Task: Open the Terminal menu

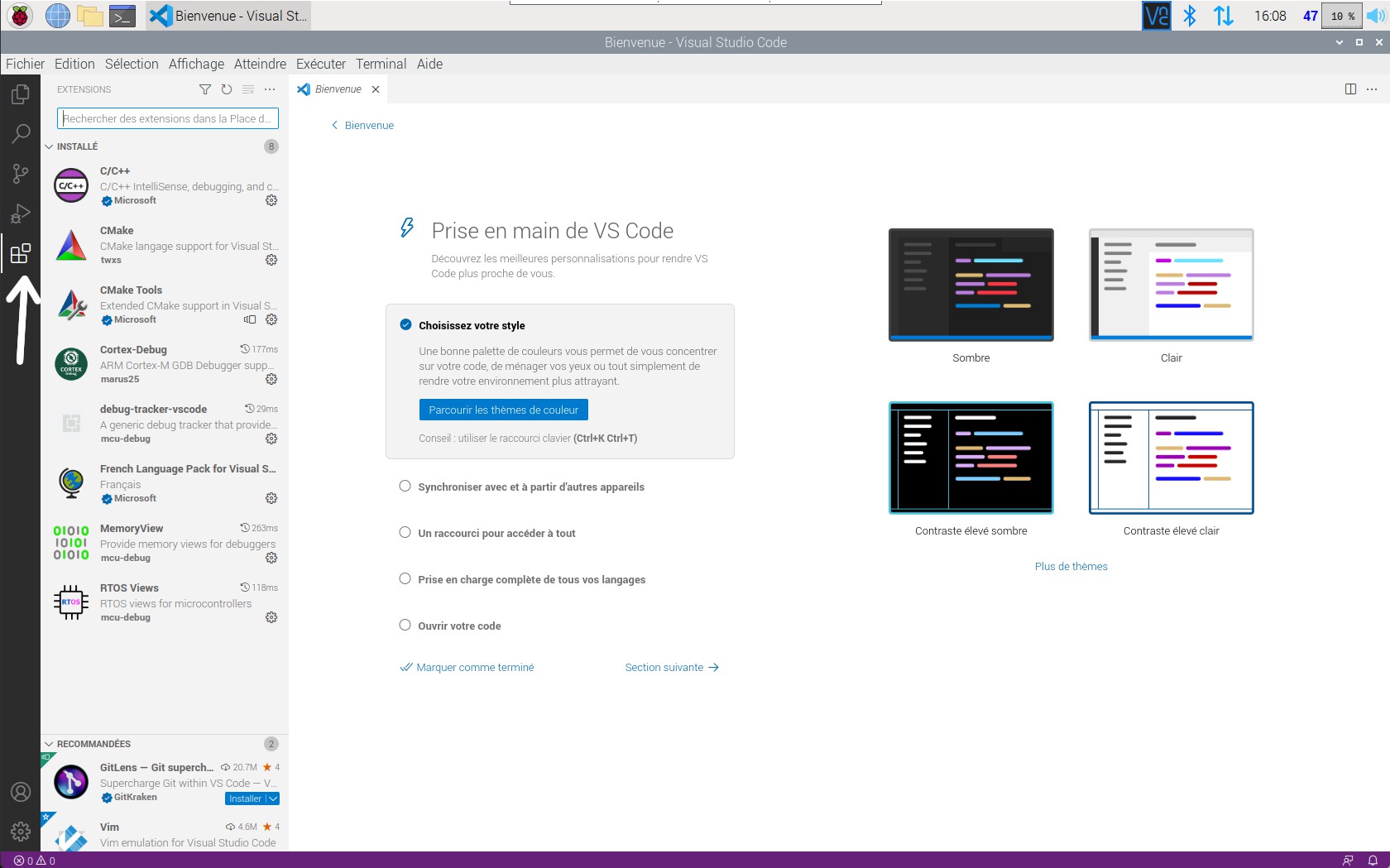Action: tap(381, 64)
